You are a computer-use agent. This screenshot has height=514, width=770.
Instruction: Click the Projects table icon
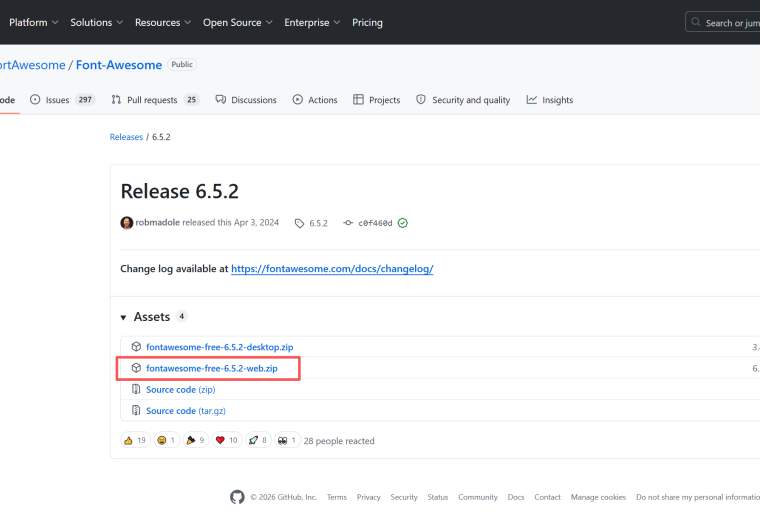tap(358, 100)
